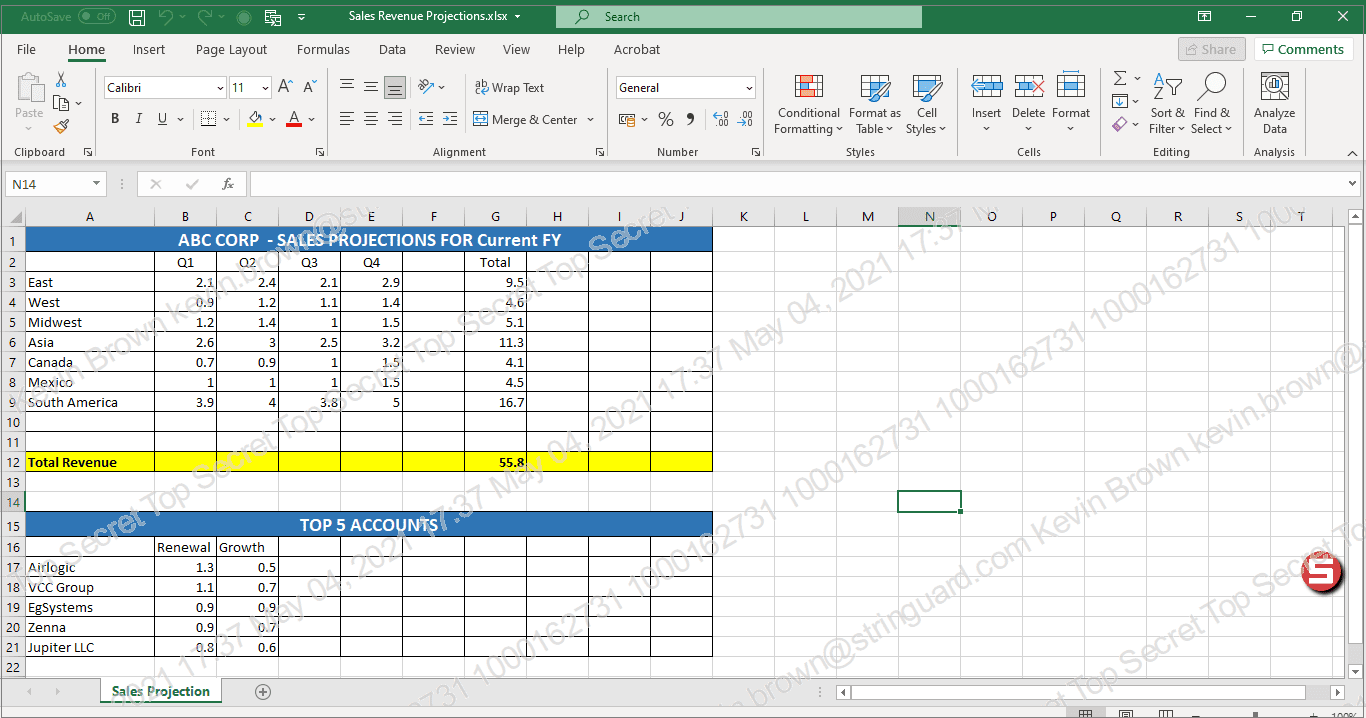The width and height of the screenshot is (1366, 718).
Task: Toggle Underline formatting
Action: click(x=162, y=119)
